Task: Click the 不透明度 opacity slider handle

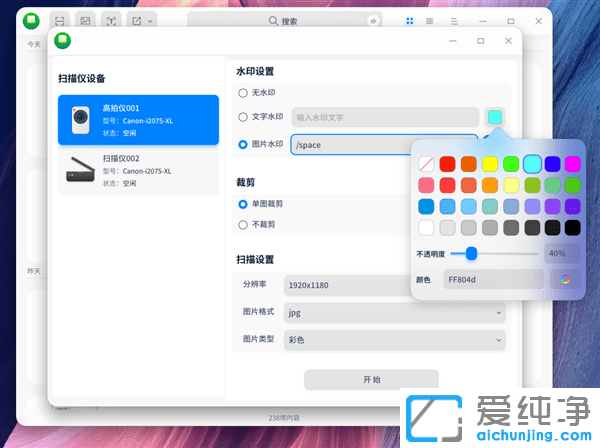Action: 471,254
